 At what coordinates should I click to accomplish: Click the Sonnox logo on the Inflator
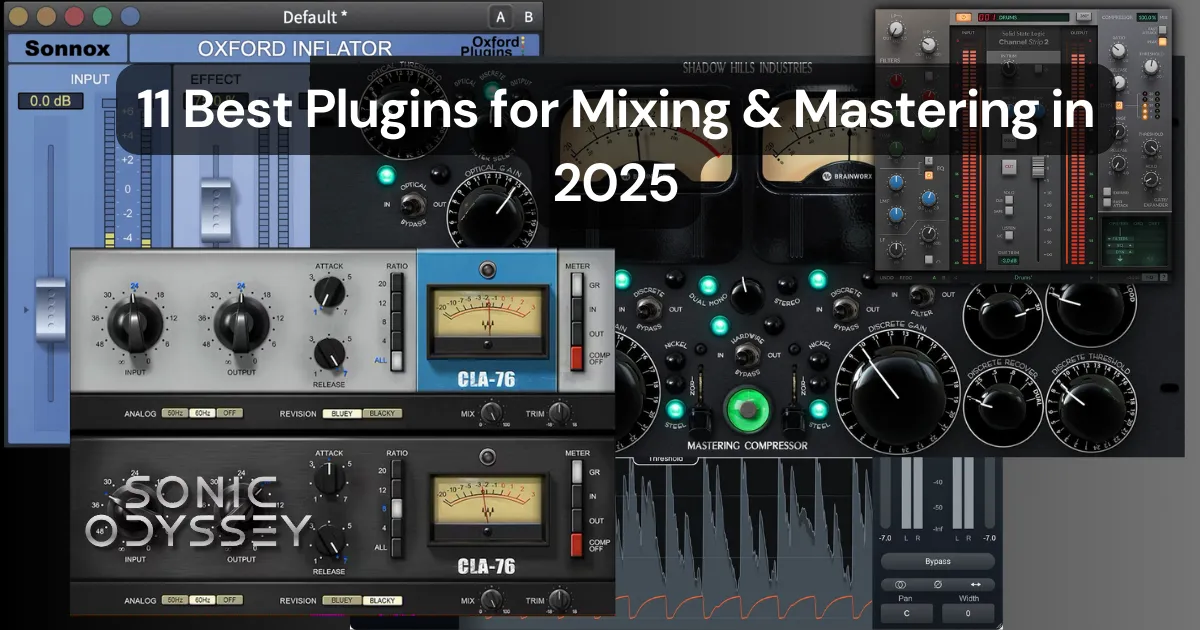click(x=65, y=48)
